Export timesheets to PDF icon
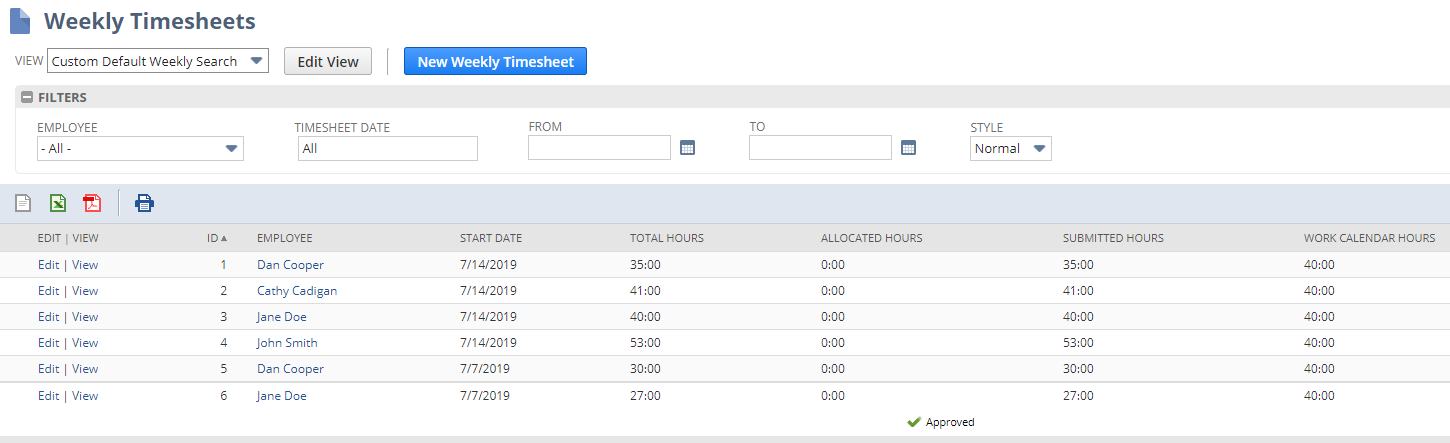The width and height of the screenshot is (1450, 443). pos(92,204)
